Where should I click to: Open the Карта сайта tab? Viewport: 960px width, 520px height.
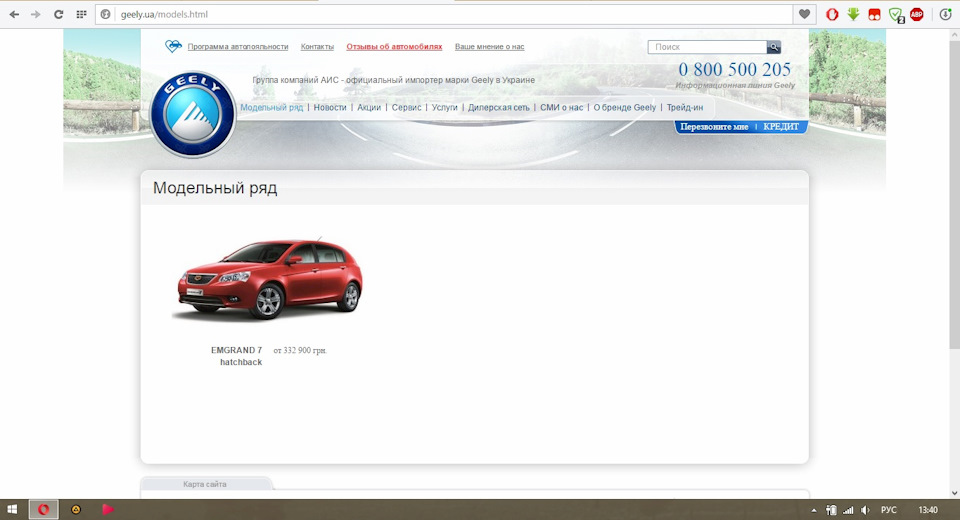[205, 484]
